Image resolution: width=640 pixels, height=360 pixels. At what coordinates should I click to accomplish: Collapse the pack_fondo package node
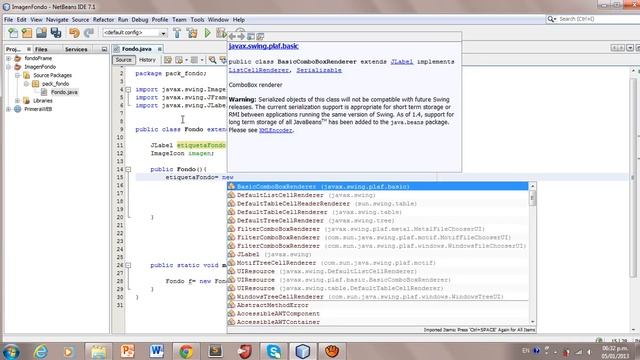point(27,84)
